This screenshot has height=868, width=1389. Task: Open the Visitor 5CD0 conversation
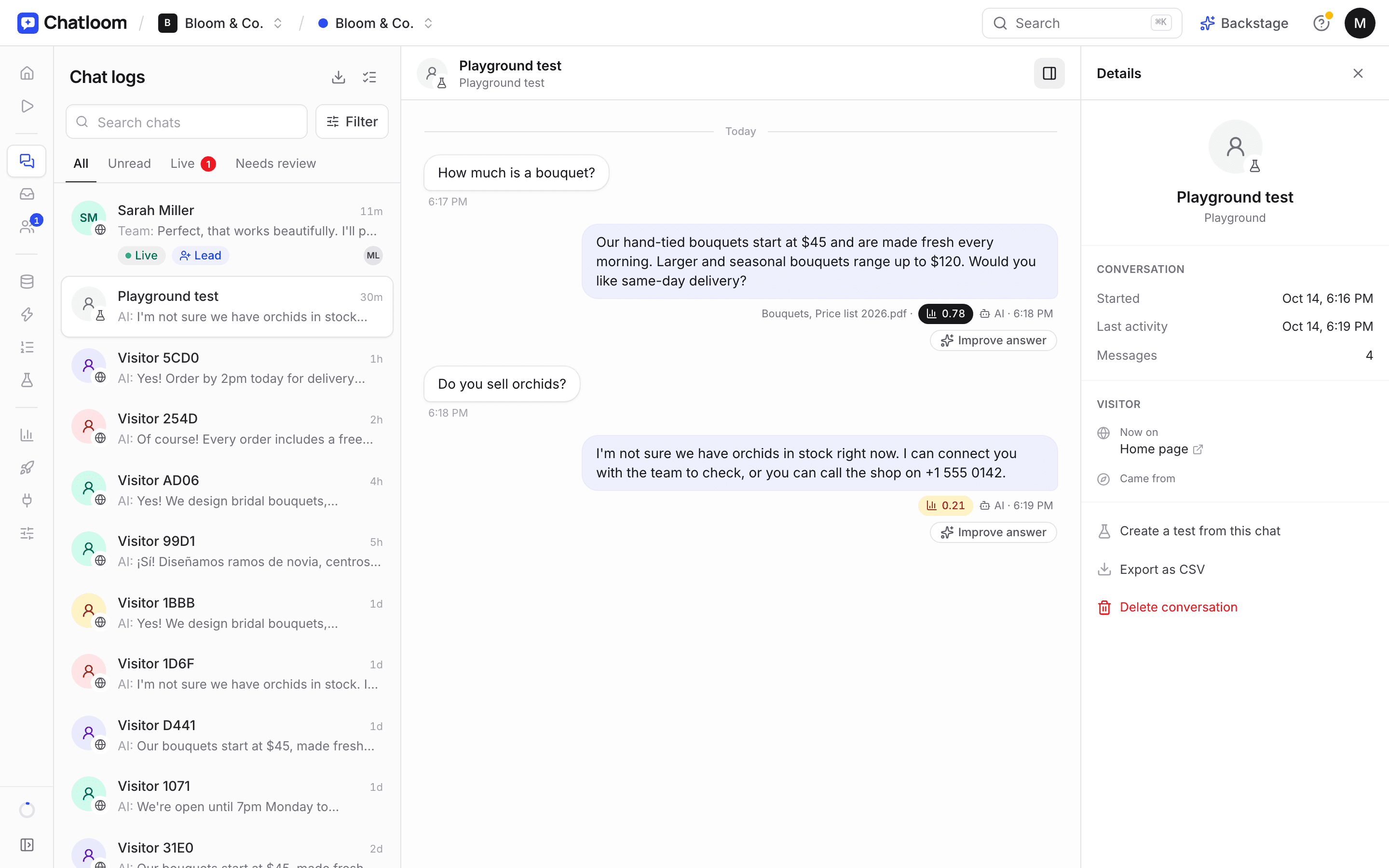(227, 367)
